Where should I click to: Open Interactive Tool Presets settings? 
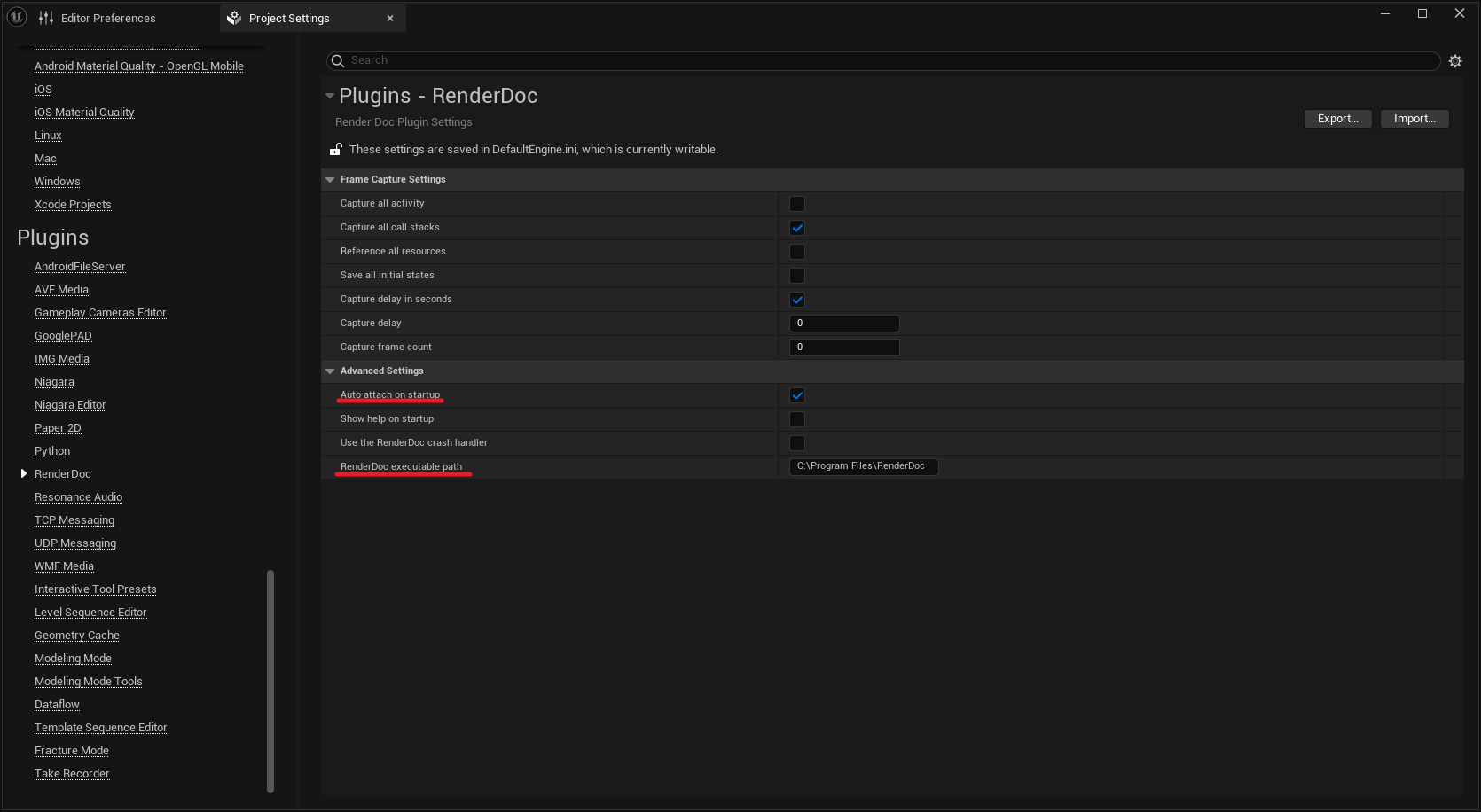pos(96,589)
